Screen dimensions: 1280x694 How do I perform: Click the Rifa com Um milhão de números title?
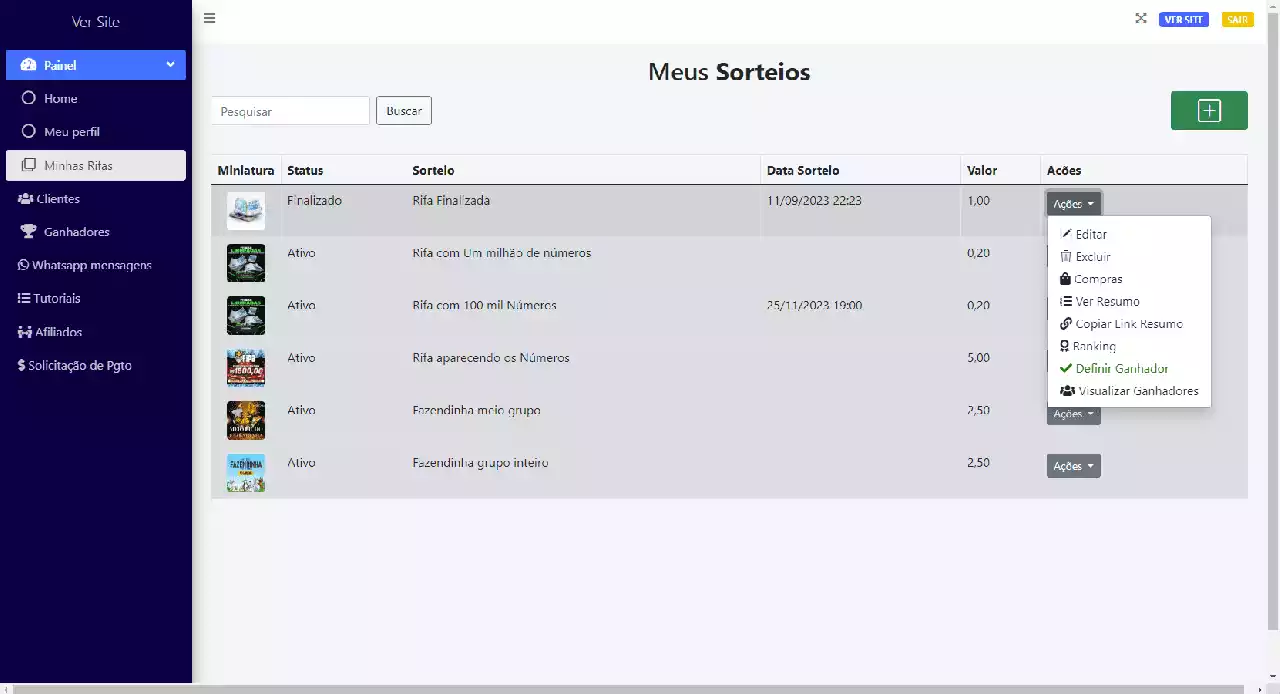coord(501,253)
